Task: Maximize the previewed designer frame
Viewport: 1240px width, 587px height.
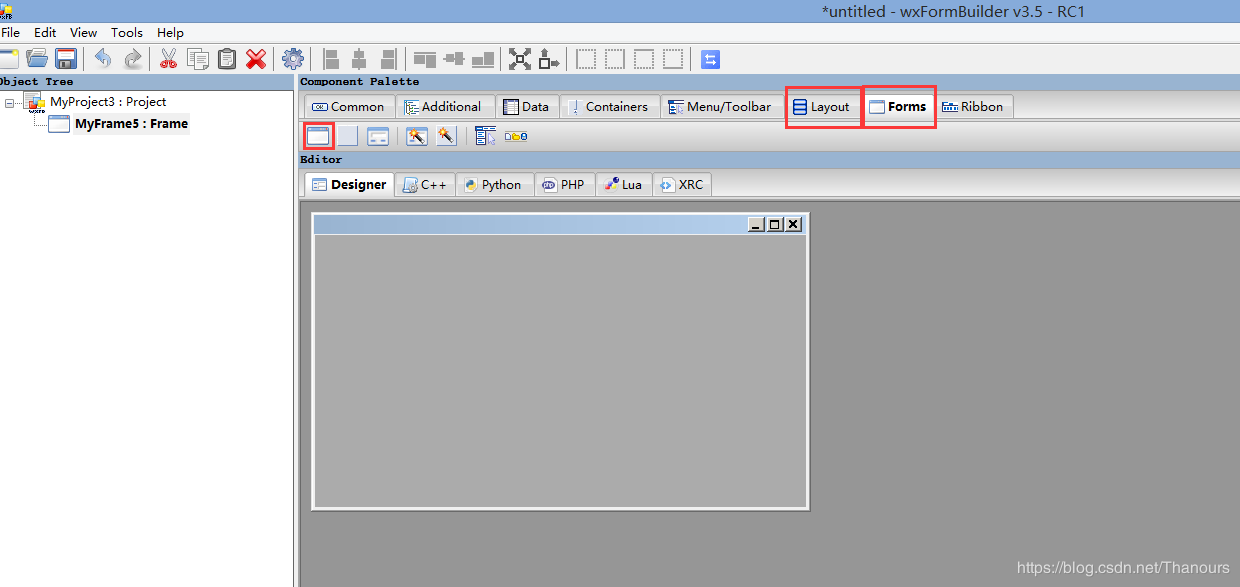Action: [x=775, y=225]
